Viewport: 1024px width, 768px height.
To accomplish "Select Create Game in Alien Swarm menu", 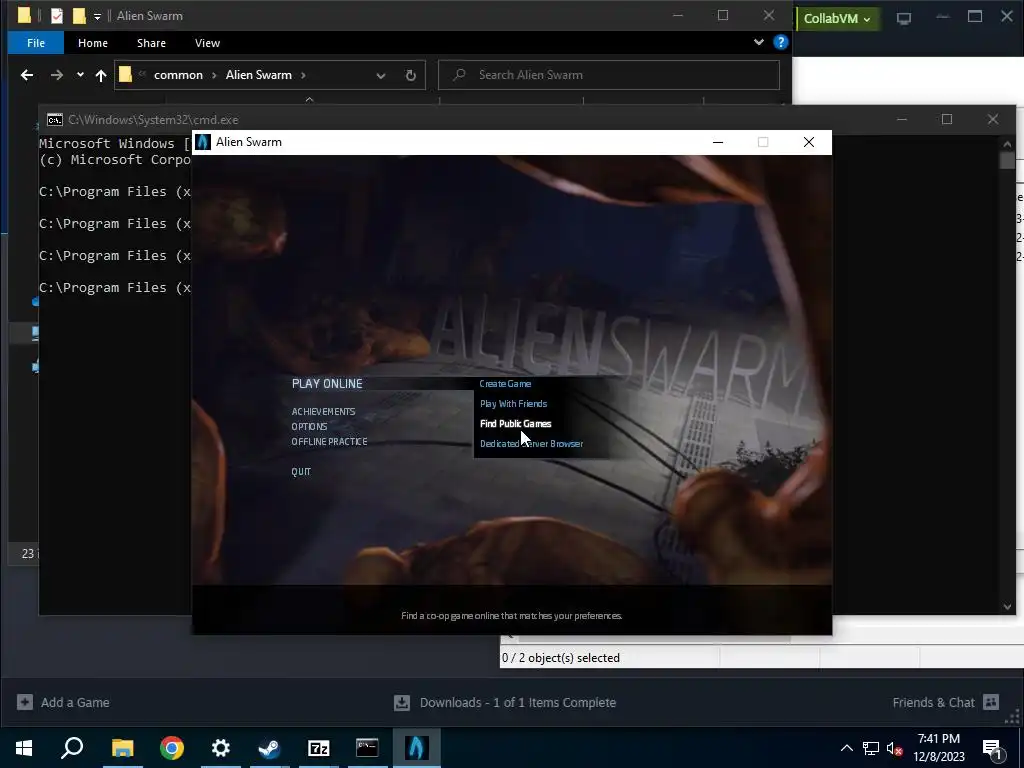I will click(x=505, y=384).
